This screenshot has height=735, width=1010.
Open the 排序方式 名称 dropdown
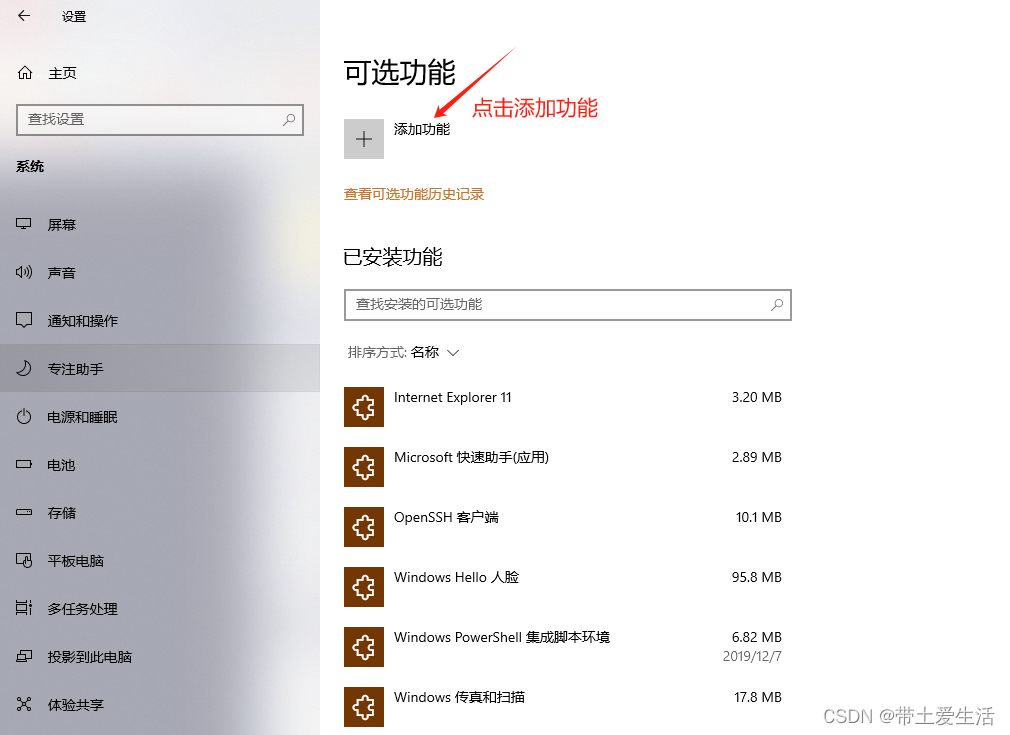point(403,352)
